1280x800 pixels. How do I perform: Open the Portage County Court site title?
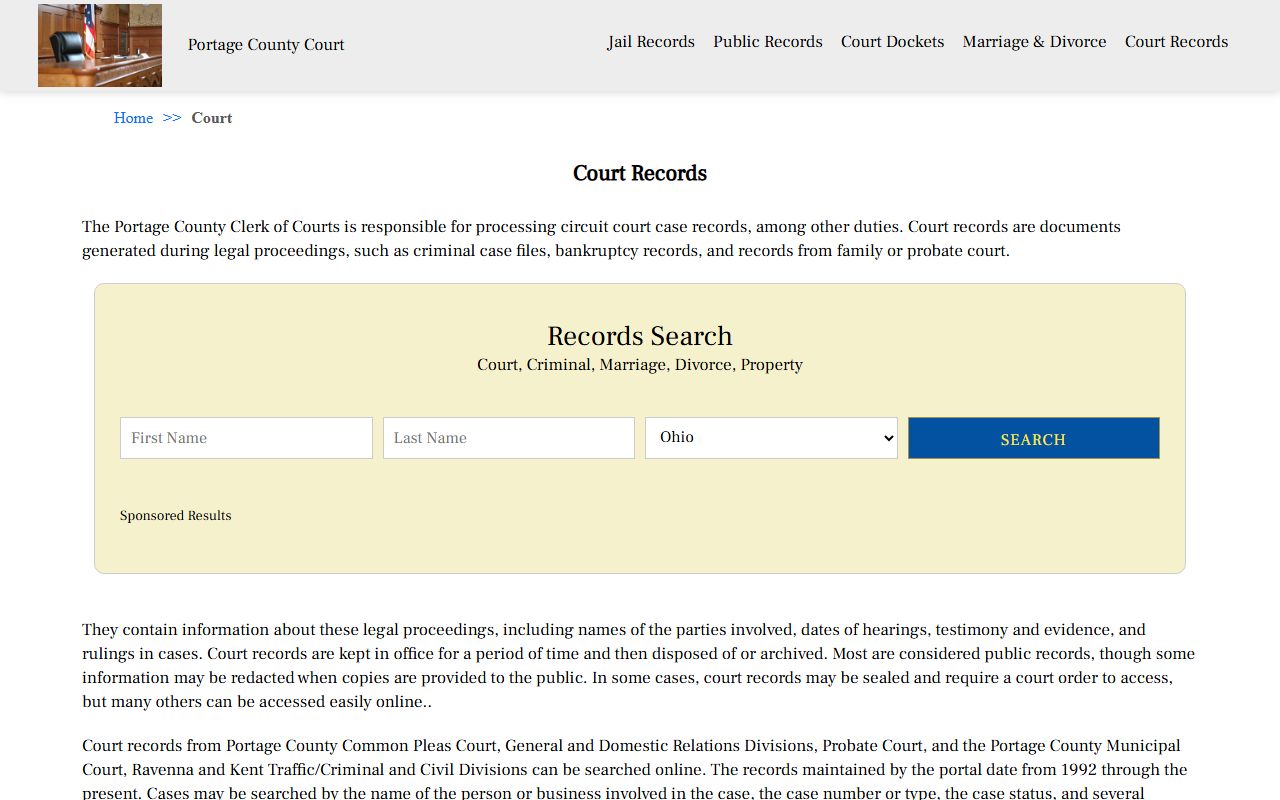266,45
